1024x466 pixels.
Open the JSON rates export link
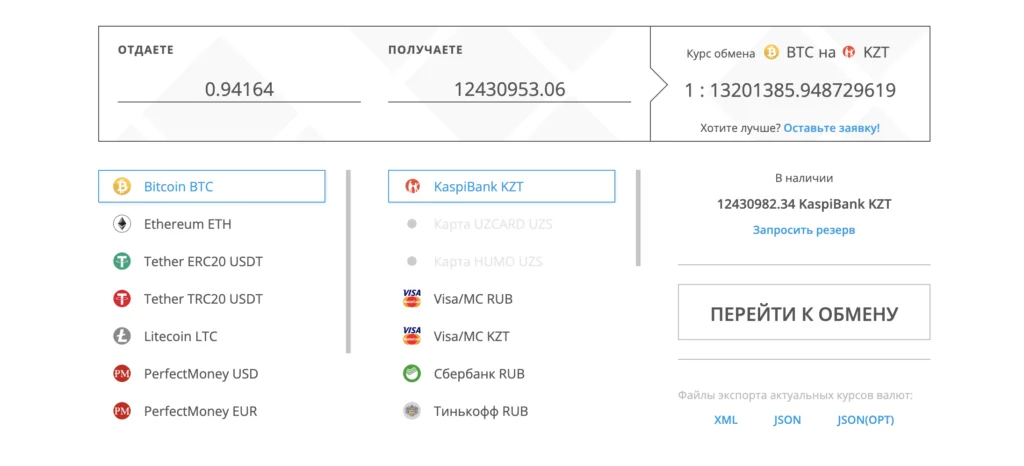pyautogui.click(x=788, y=420)
